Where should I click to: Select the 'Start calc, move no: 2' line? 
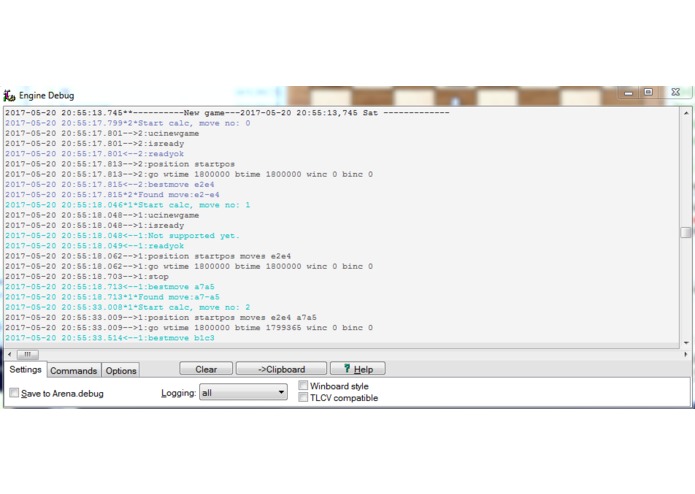128,307
